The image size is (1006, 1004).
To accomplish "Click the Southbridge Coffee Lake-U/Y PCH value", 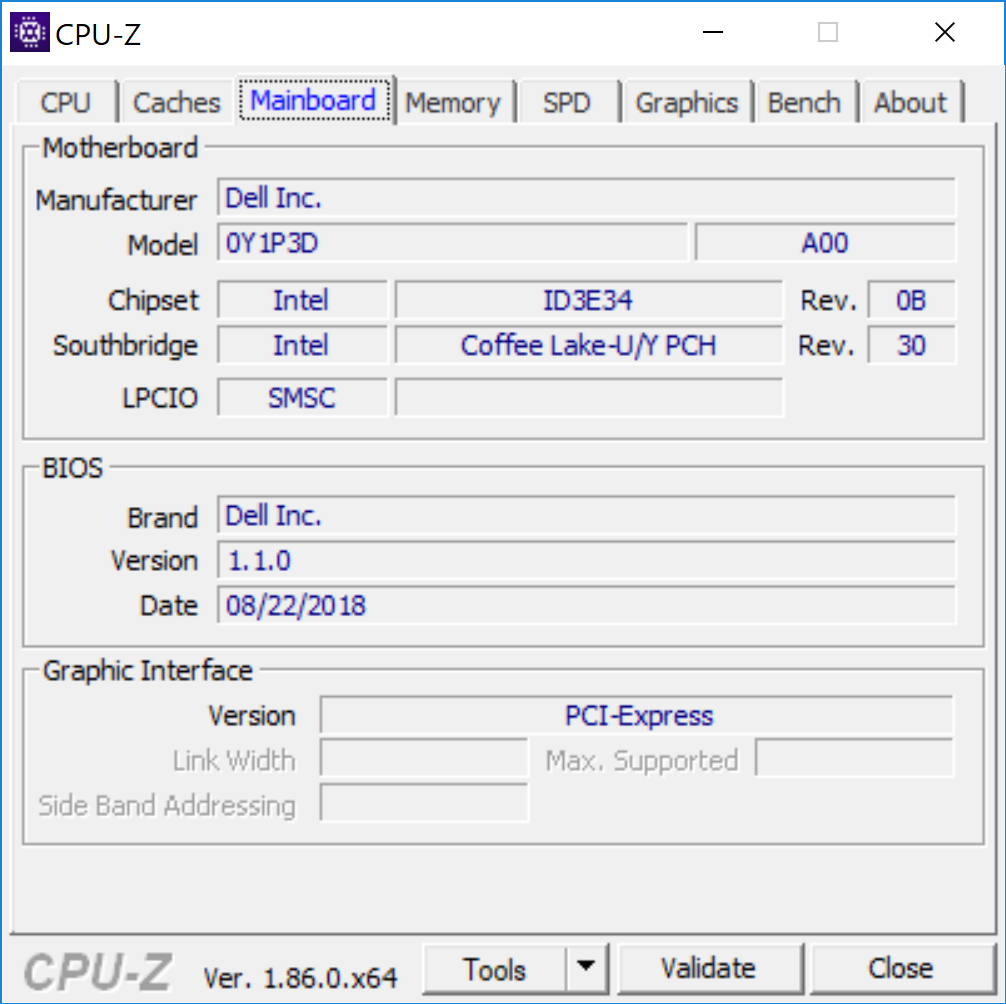I will pyautogui.click(x=589, y=345).
